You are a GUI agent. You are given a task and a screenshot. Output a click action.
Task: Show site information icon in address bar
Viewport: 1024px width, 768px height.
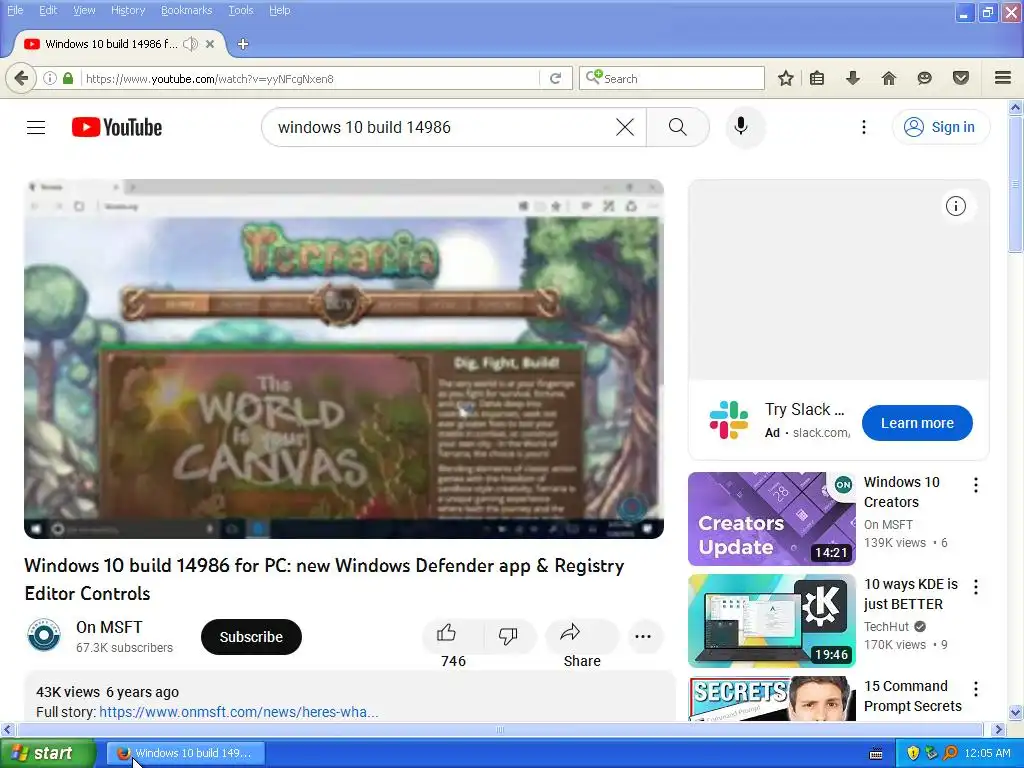[50, 78]
